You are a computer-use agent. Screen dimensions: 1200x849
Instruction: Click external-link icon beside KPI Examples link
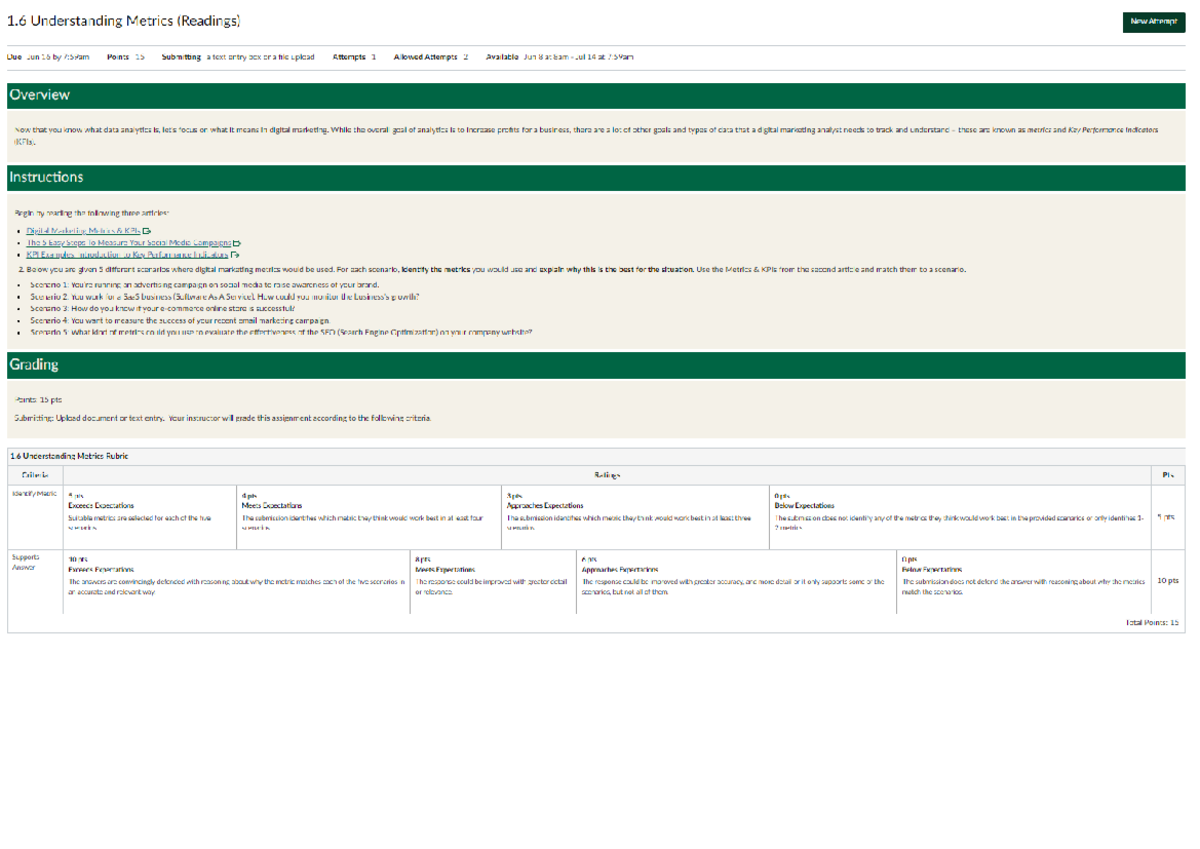tap(235, 254)
